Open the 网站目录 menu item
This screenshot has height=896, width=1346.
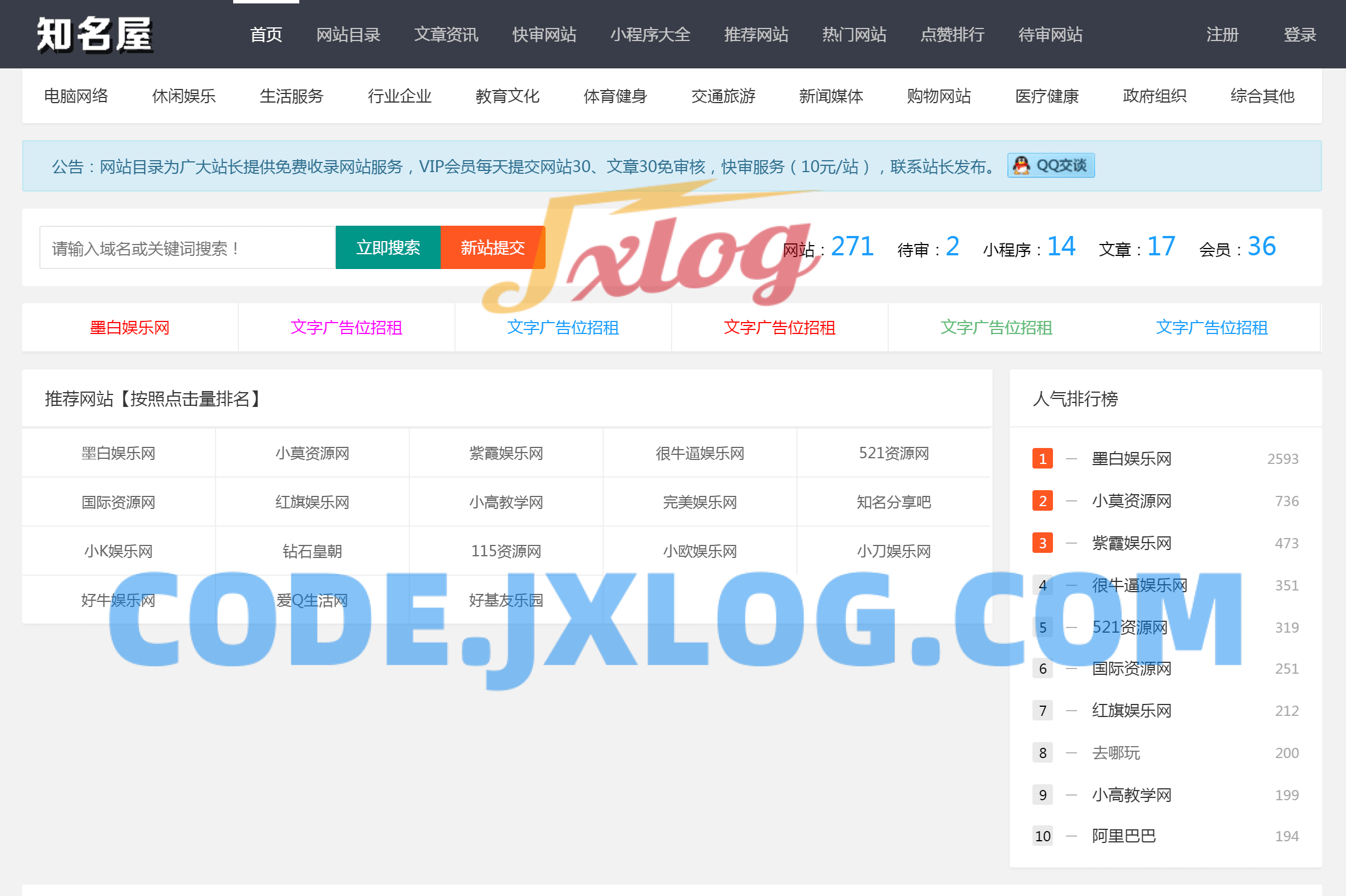(x=348, y=35)
